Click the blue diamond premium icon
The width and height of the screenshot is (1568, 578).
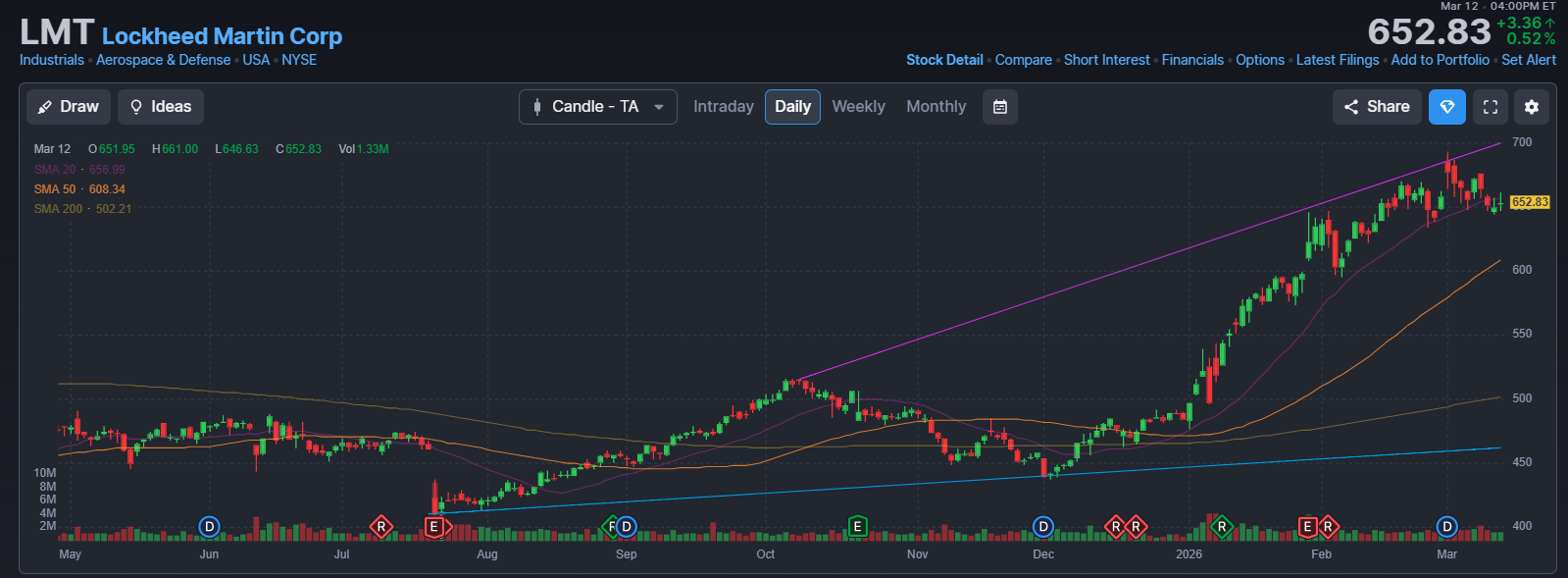[x=1447, y=107]
